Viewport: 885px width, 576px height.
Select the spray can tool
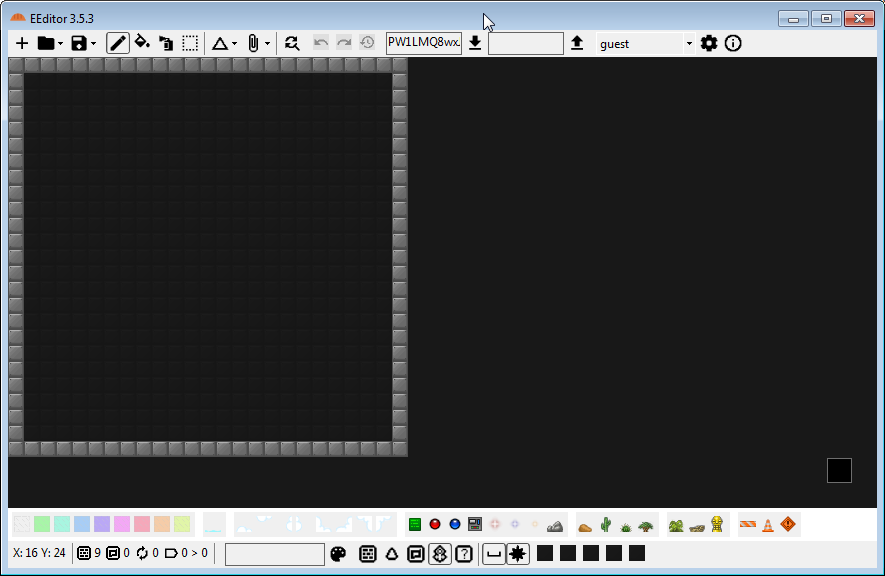pos(166,43)
